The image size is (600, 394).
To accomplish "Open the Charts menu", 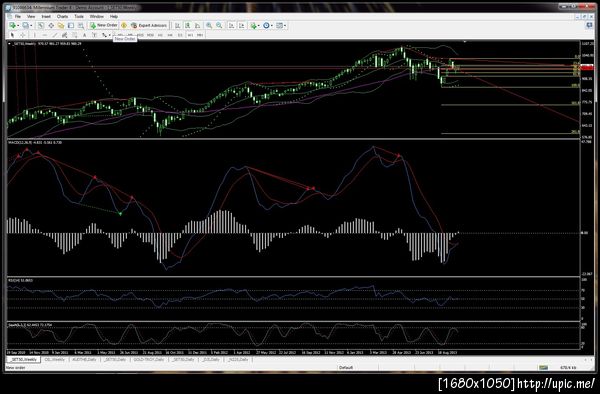I will tap(62, 16).
